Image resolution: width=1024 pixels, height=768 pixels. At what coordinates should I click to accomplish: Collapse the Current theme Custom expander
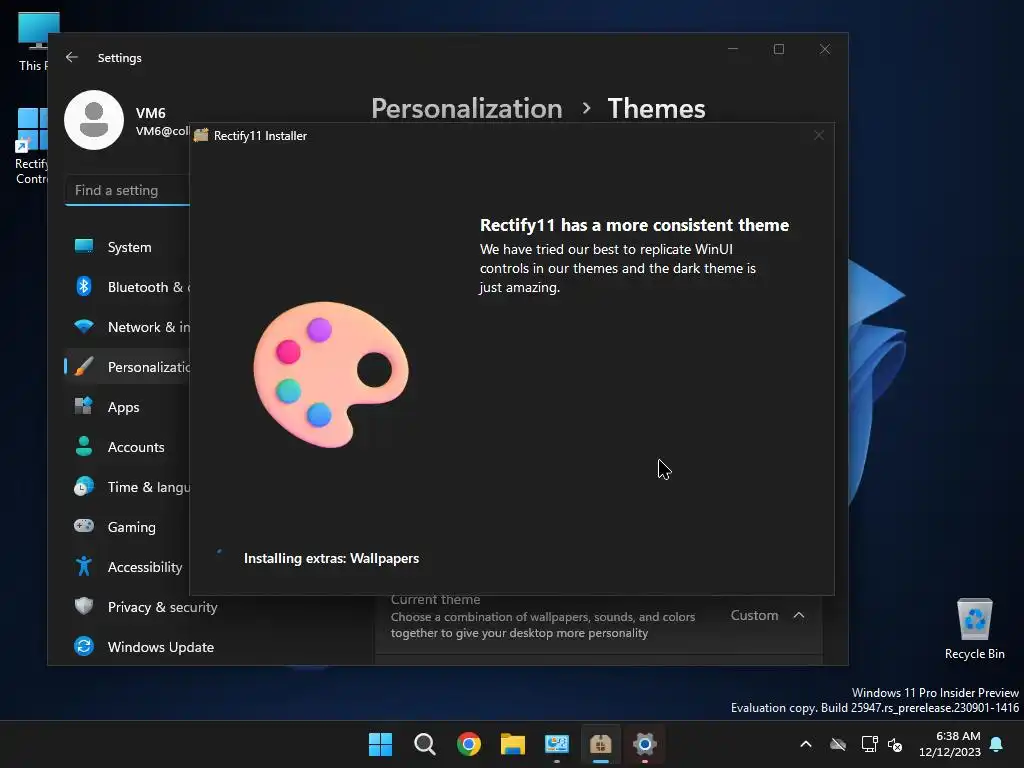pos(799,616)
